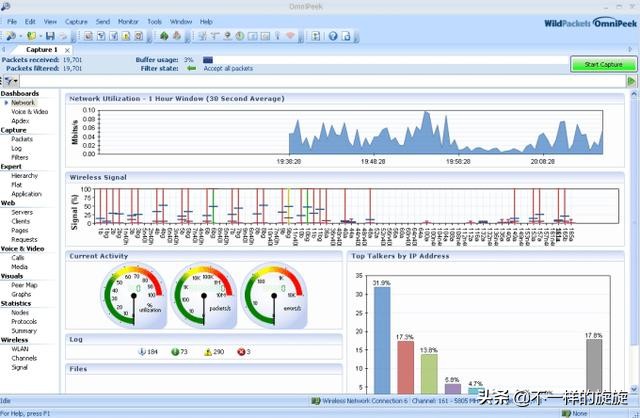Click the greyed-out Print toolbar icon
This screenshot has height=418, width=640.
pos(63,36)
